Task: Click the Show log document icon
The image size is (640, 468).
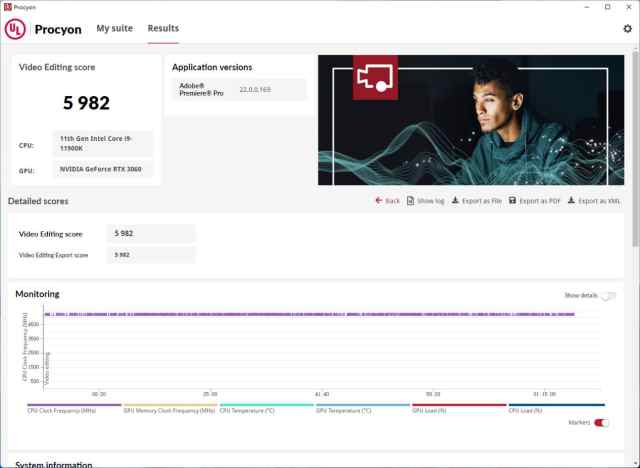Action: click(x=410, y=200)
